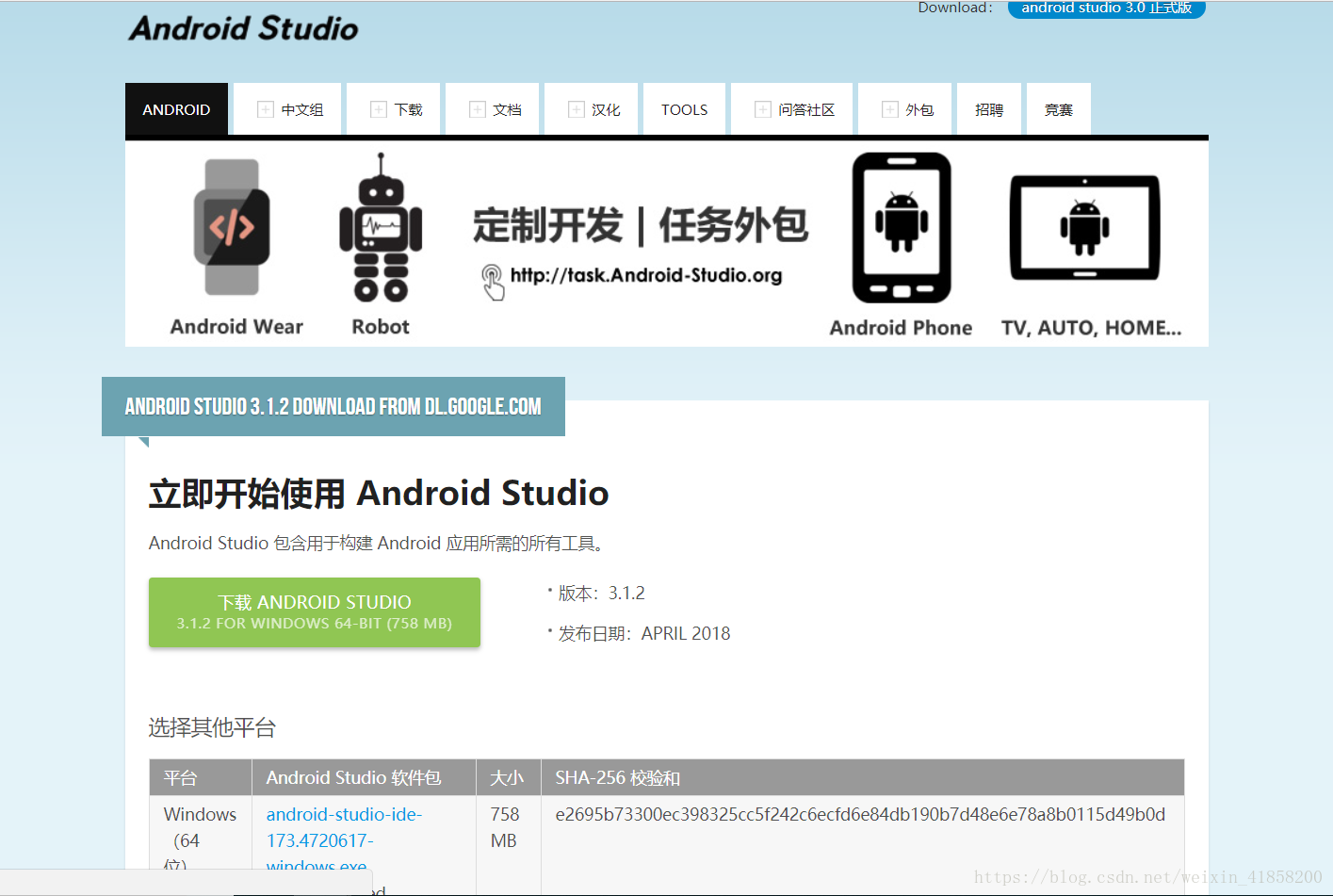Open the TOOLS tab
The height and width of the screenshot is (896, 1333).
pyautogui.click(x=684, y=109)
